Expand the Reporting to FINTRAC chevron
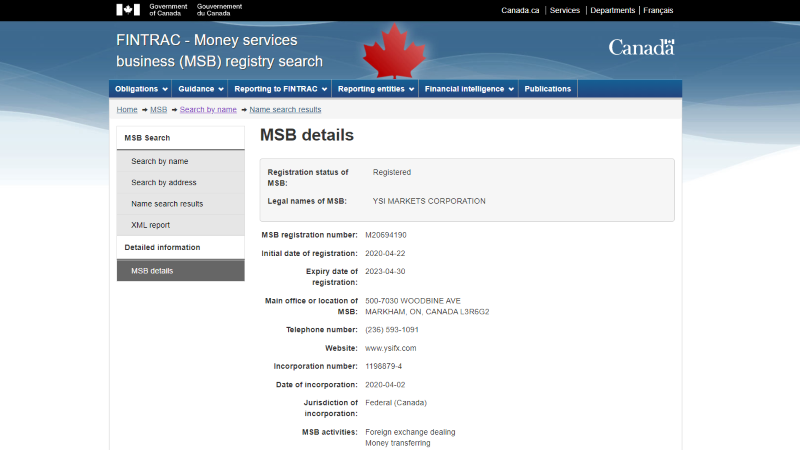 tap(324, 89)
